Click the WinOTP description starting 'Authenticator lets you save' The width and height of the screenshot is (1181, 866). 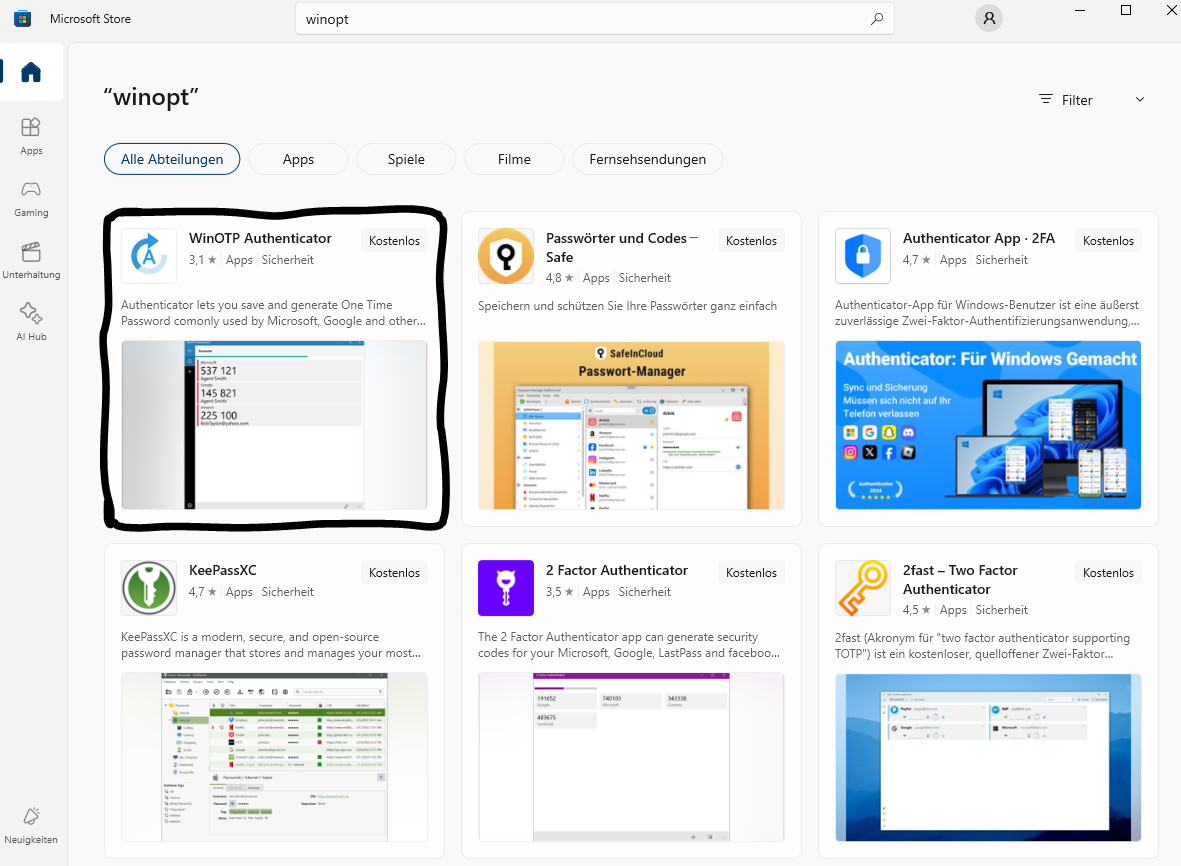[273, 313]
